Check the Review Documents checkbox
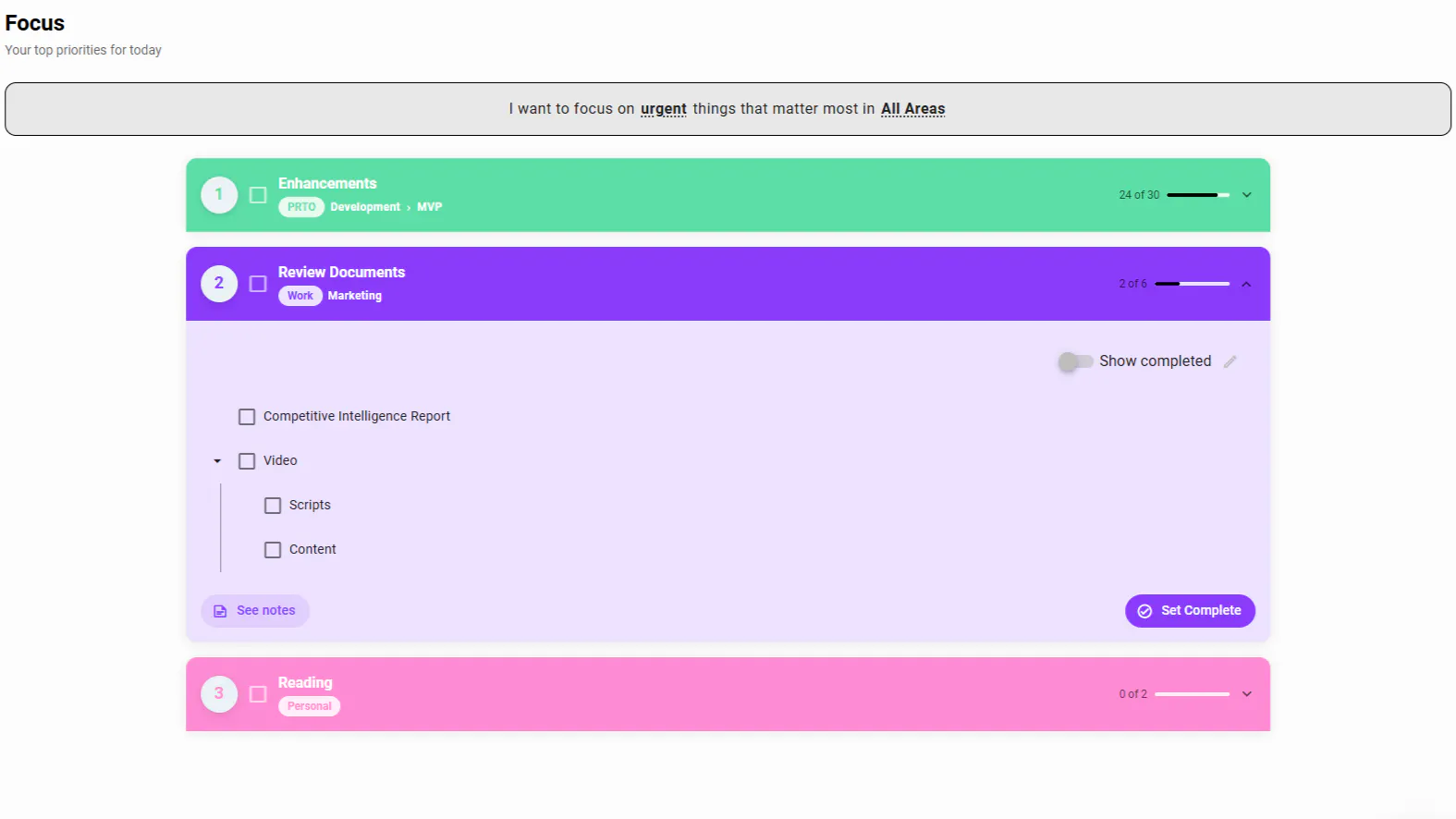 [258, 284]
